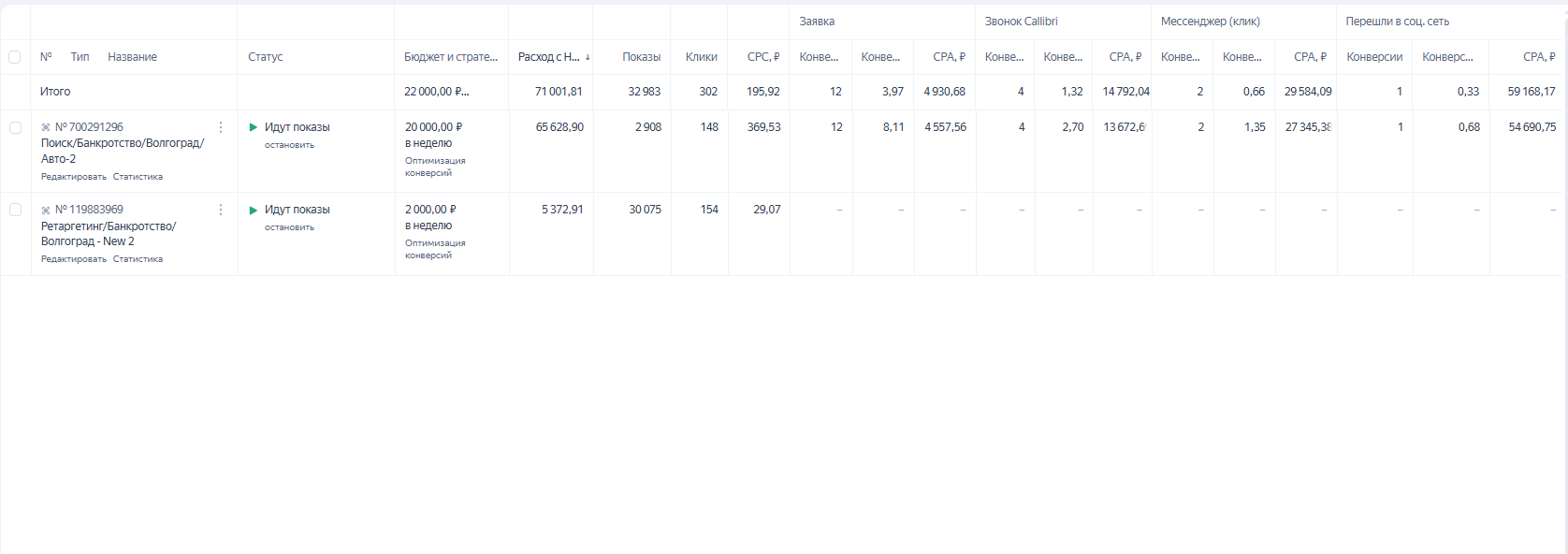The image size is (1568, 554).
Task: Click green play icon of Ретаргетинг campaign
Action: (254, 210)
